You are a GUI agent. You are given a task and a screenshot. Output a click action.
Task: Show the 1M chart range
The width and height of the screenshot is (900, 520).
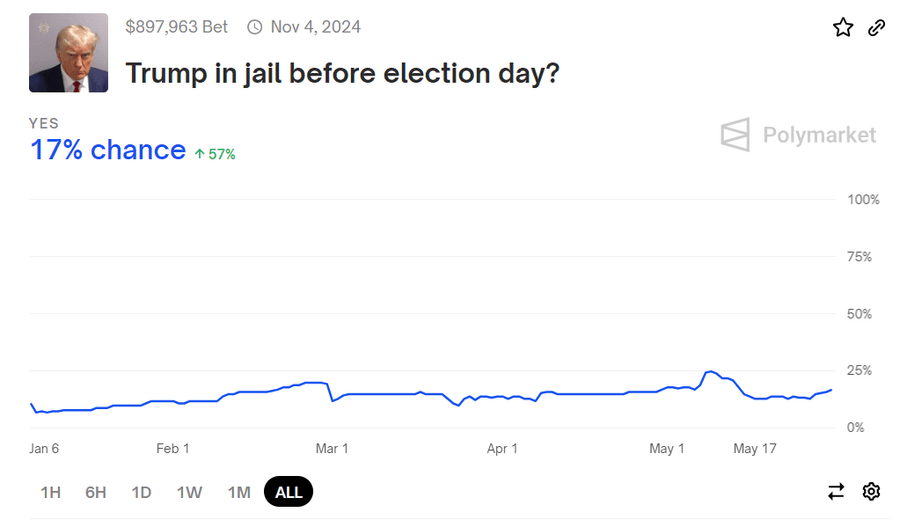click(238, 492)
